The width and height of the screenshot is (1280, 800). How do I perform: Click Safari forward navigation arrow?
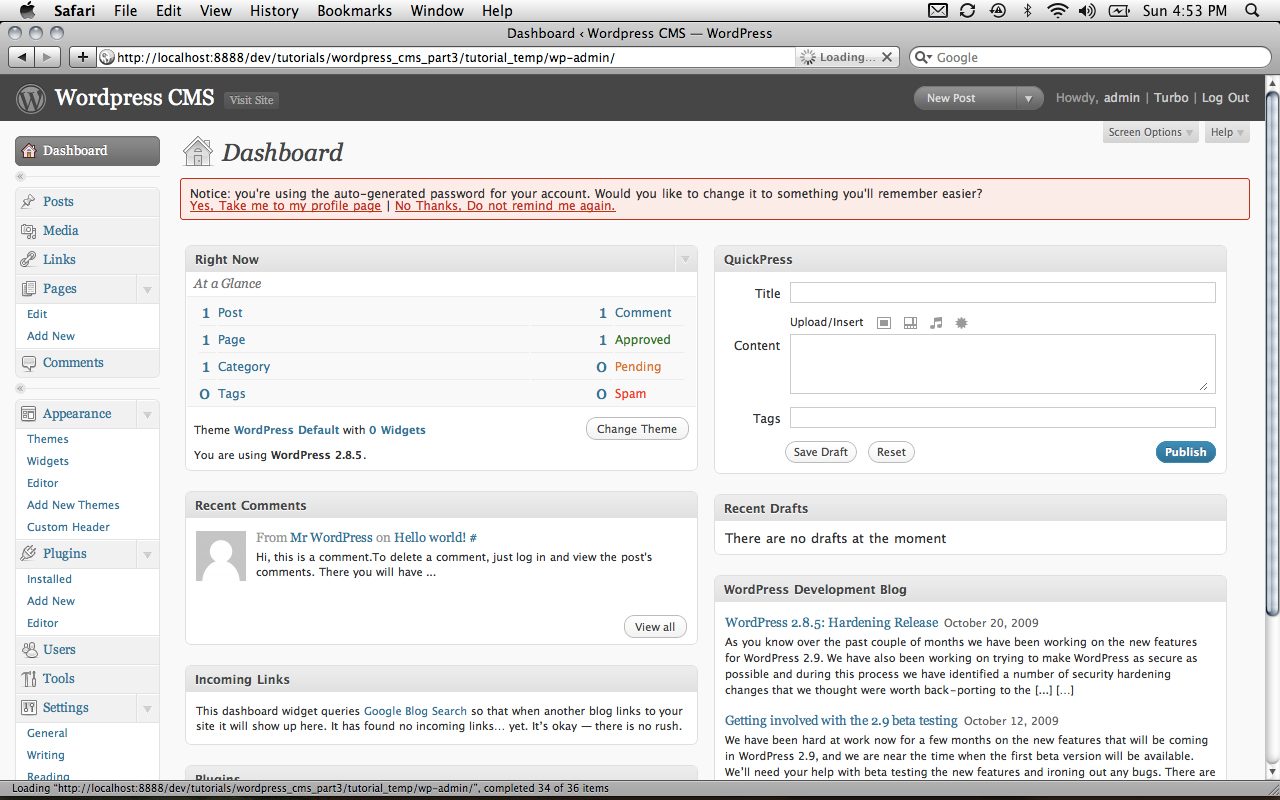point(47,57)
